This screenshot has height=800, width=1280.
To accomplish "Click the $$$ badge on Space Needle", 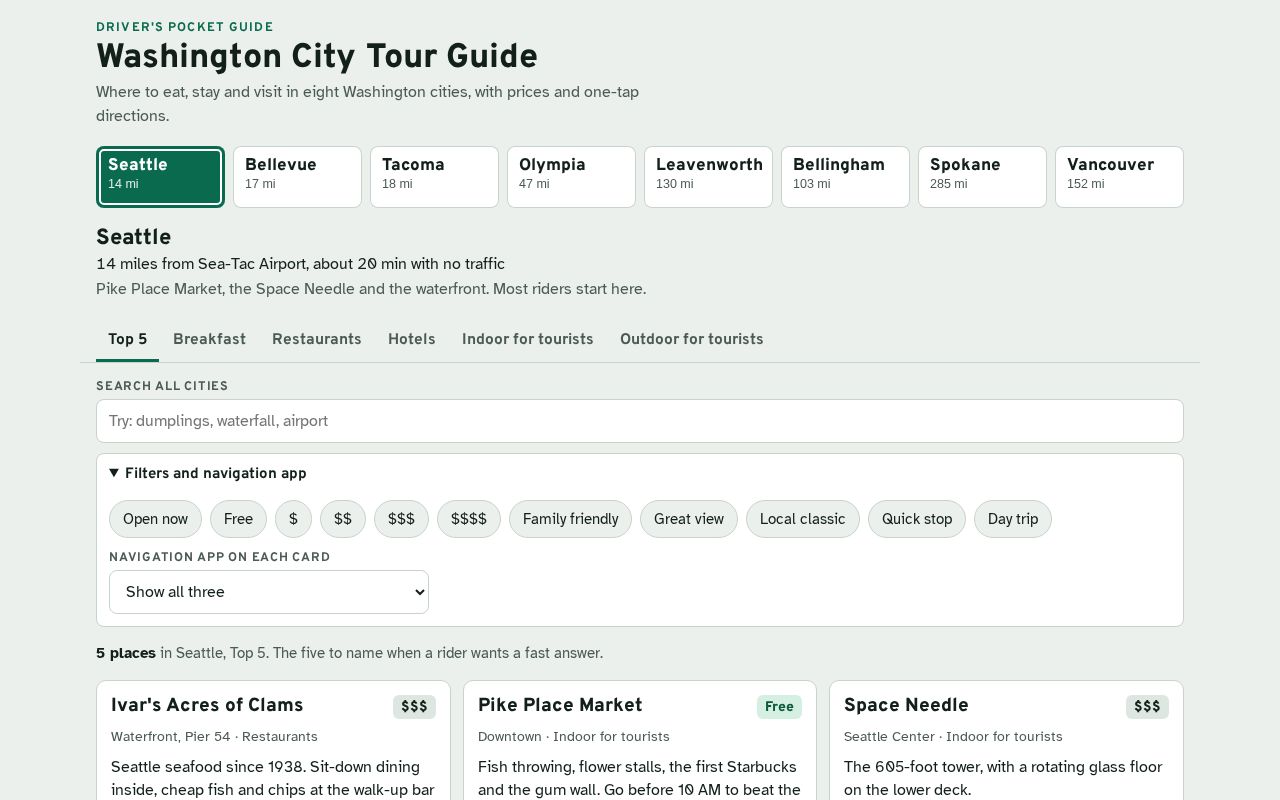I will [x=1147, y=707].
